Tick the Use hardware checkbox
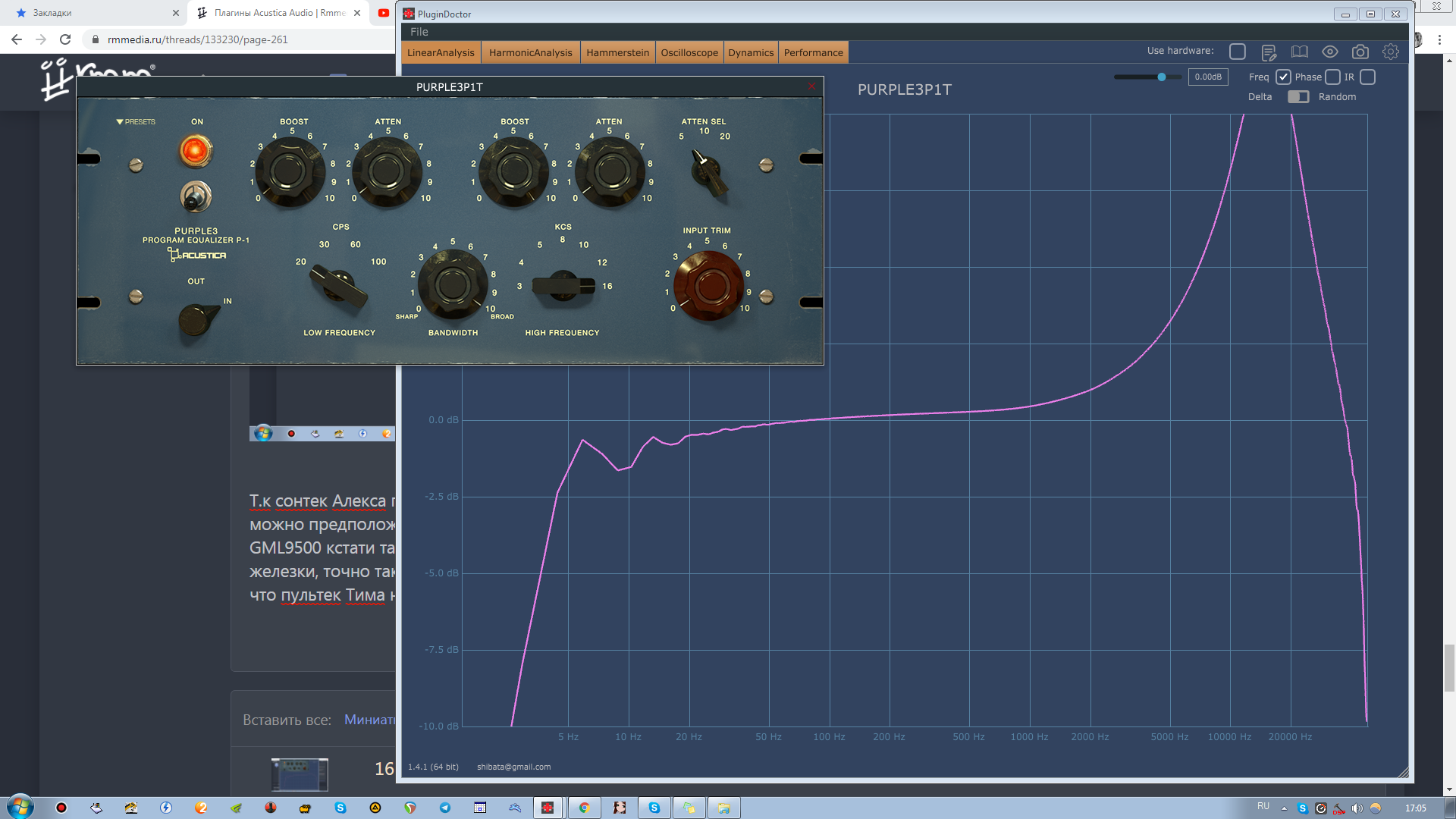1456x819 pixels. (x=1238, y=52)
